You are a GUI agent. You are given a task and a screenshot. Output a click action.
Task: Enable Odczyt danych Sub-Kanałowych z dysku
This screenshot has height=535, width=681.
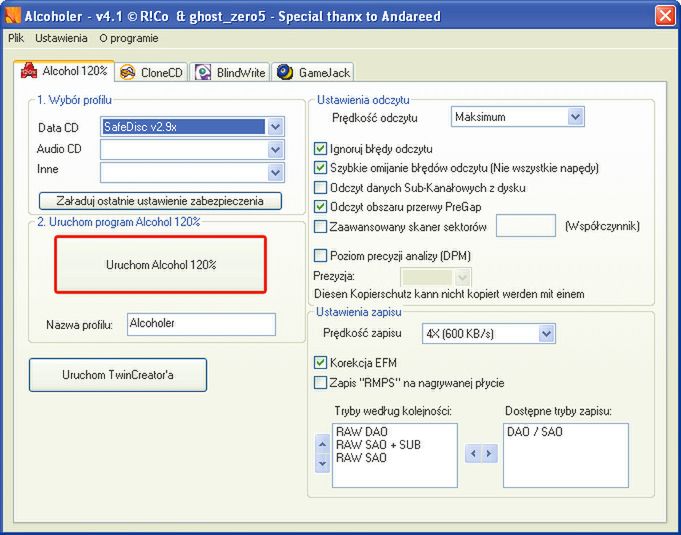click(x=320, y=188)
